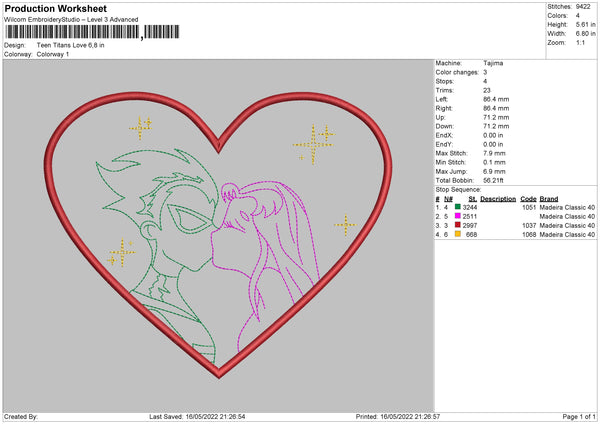600x424 pixels.
Task: Click the red thread color swatch 2997
Action: click(x=457, y=225)
